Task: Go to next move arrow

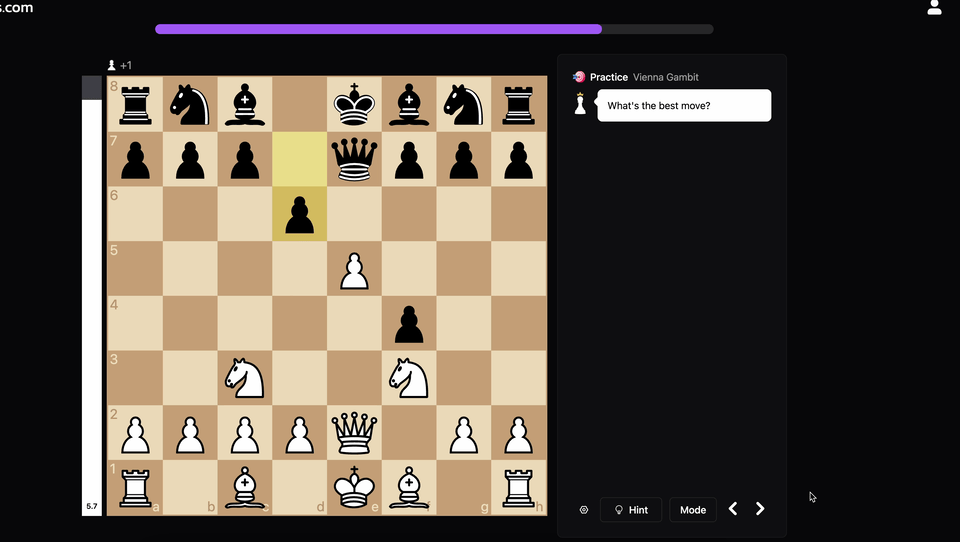Action: click(x=760, y=509)
